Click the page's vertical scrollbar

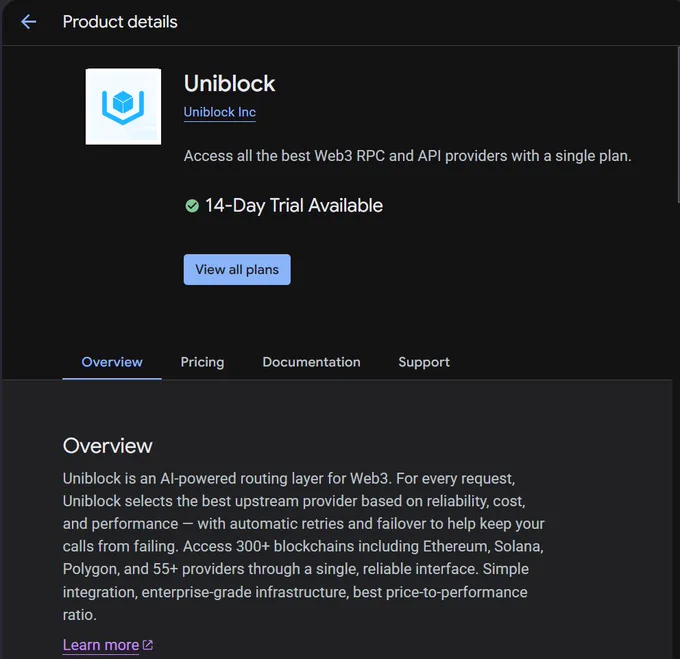pyautogui.click(x=677, y=124)
